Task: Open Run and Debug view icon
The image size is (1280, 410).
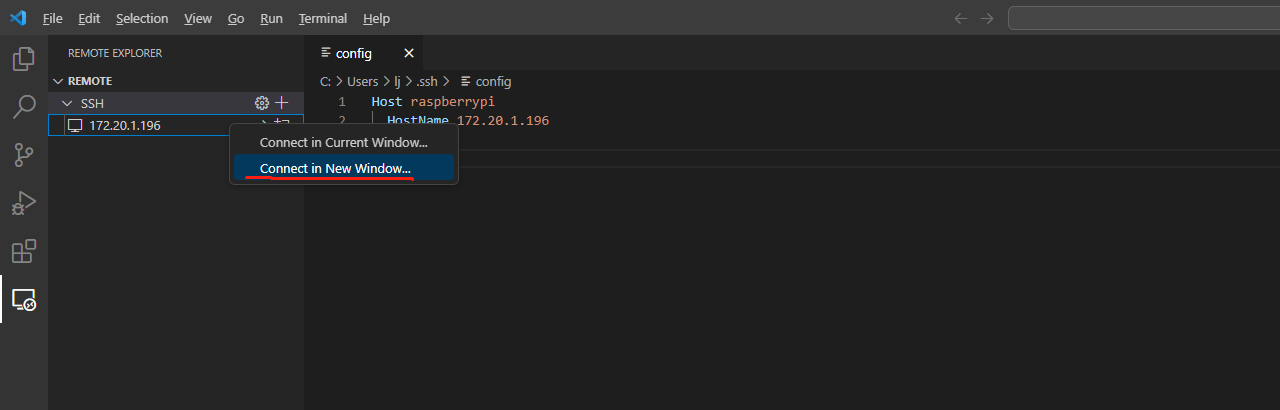Action: pos(23,203)
